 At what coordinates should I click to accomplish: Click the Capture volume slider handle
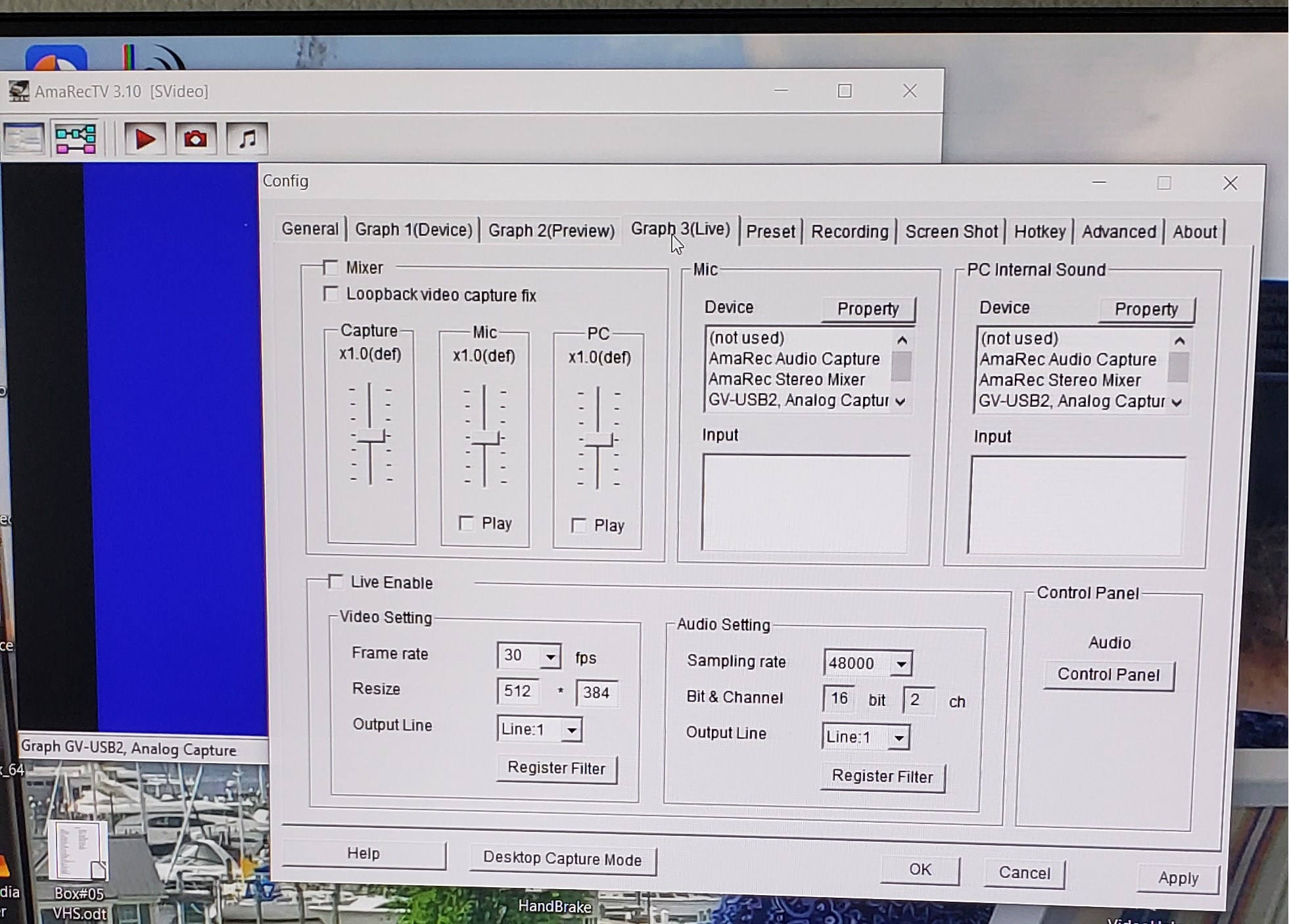(x=371, y=436)
